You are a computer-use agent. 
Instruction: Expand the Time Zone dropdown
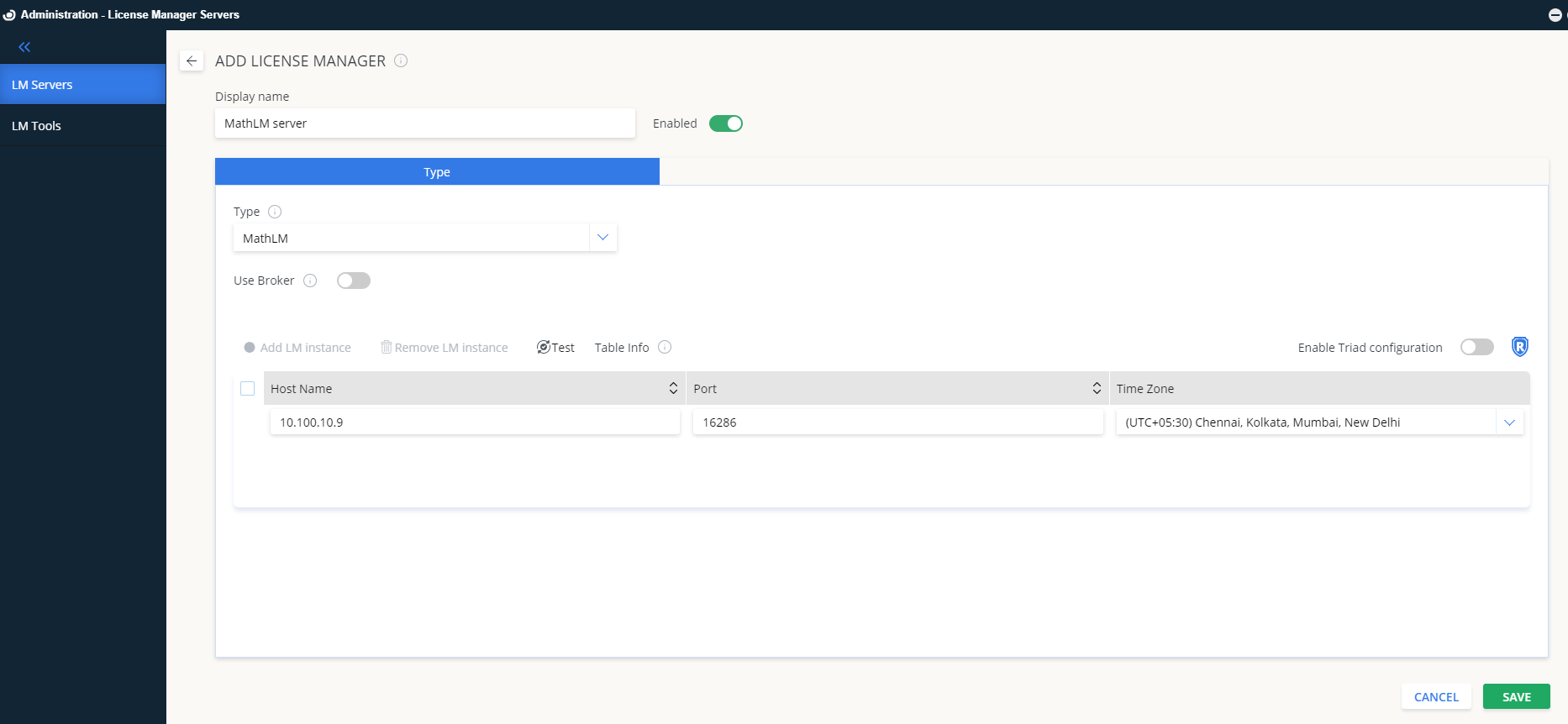[1509, 422]
